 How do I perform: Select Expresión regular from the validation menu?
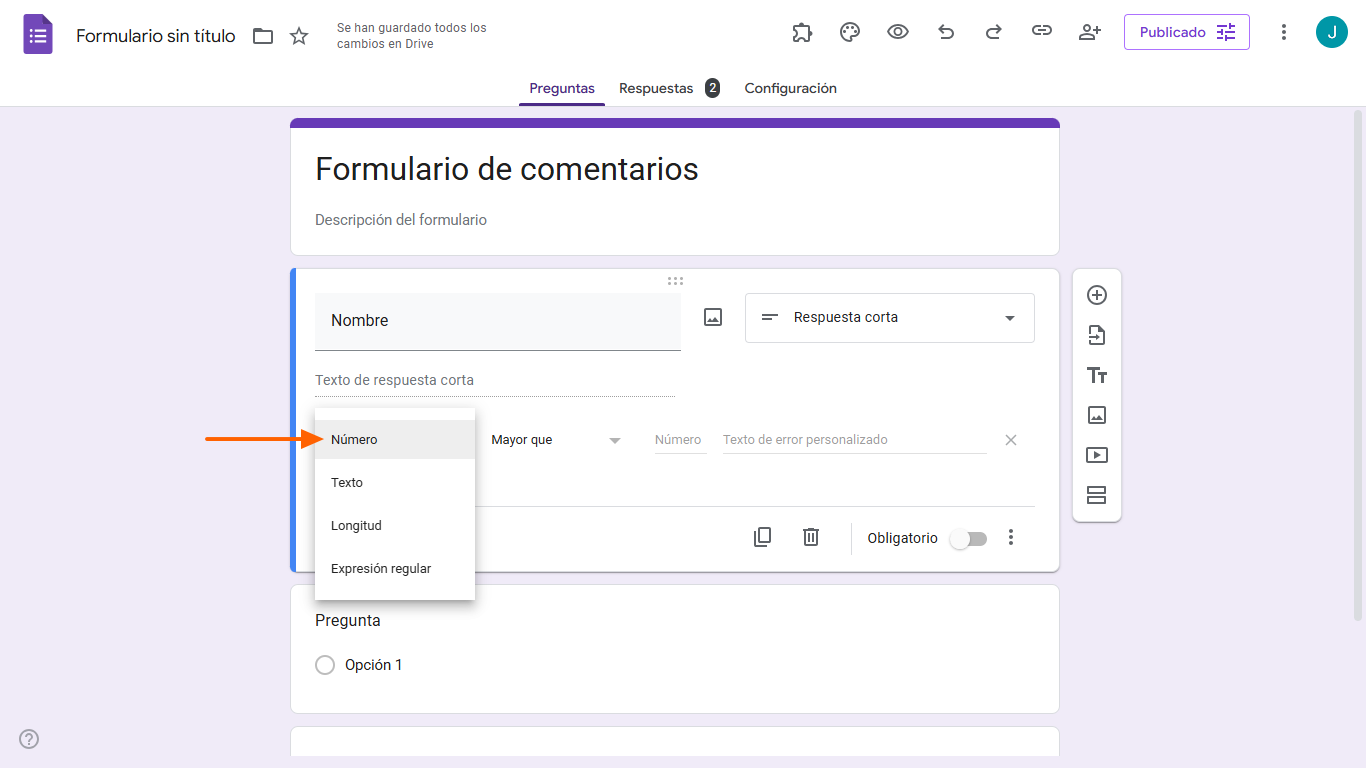(x=380, y=568)
